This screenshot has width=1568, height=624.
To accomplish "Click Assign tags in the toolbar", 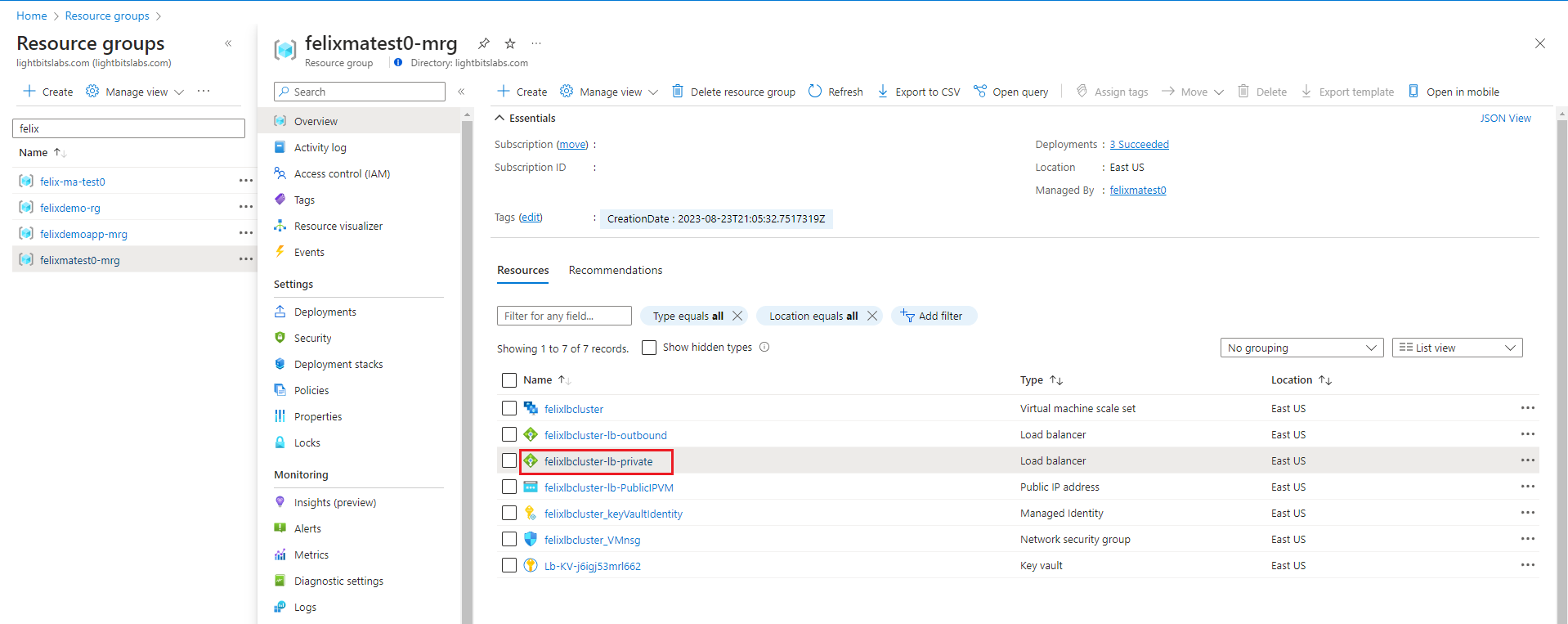I will pyautogui.click(x=1112, y=92).
